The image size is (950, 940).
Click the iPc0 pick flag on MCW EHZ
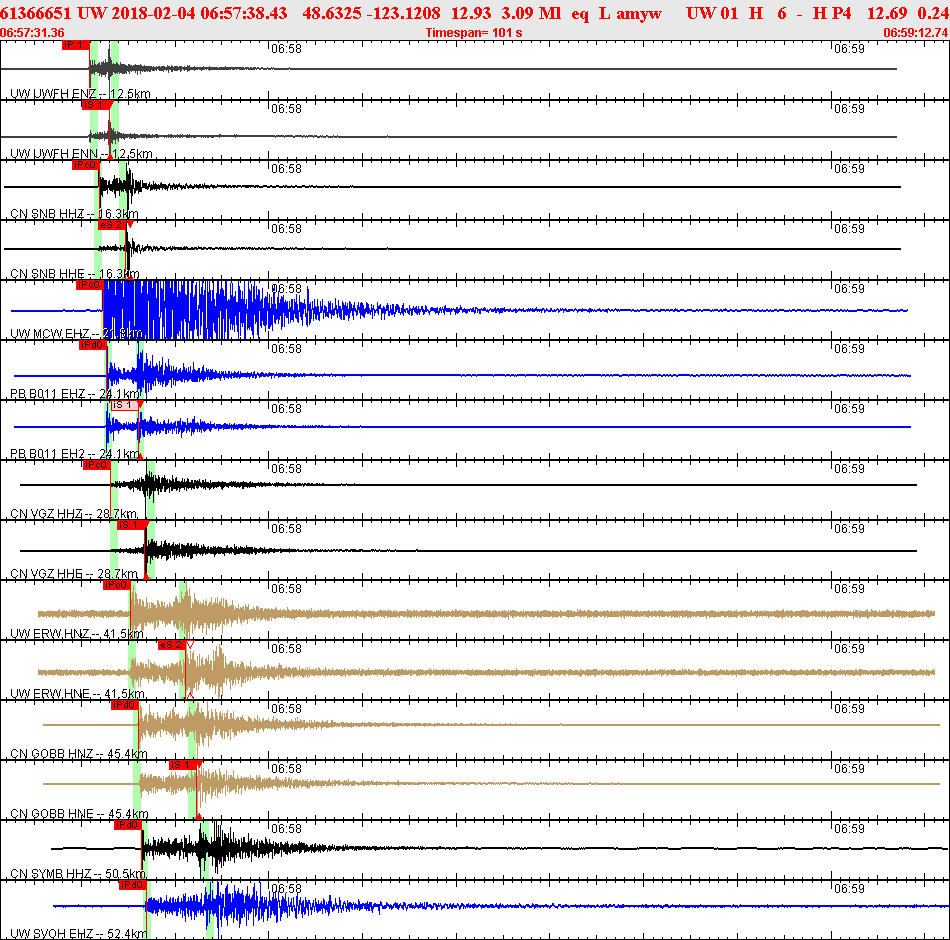[89, 285]
